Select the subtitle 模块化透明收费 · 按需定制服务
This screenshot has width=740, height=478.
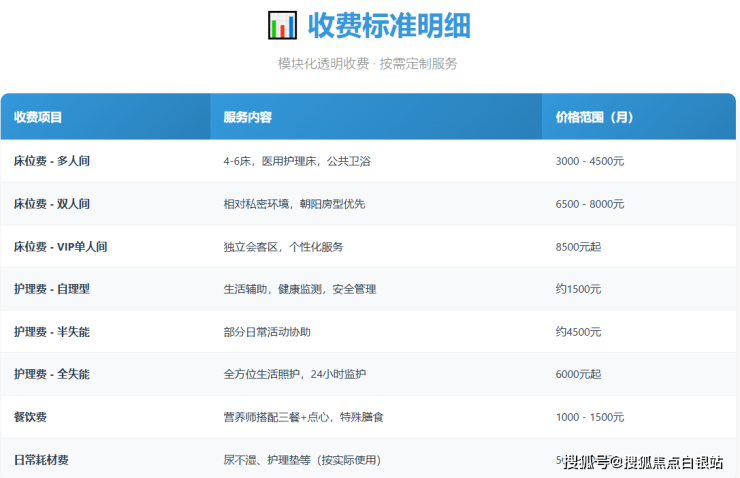coord(368,63)
